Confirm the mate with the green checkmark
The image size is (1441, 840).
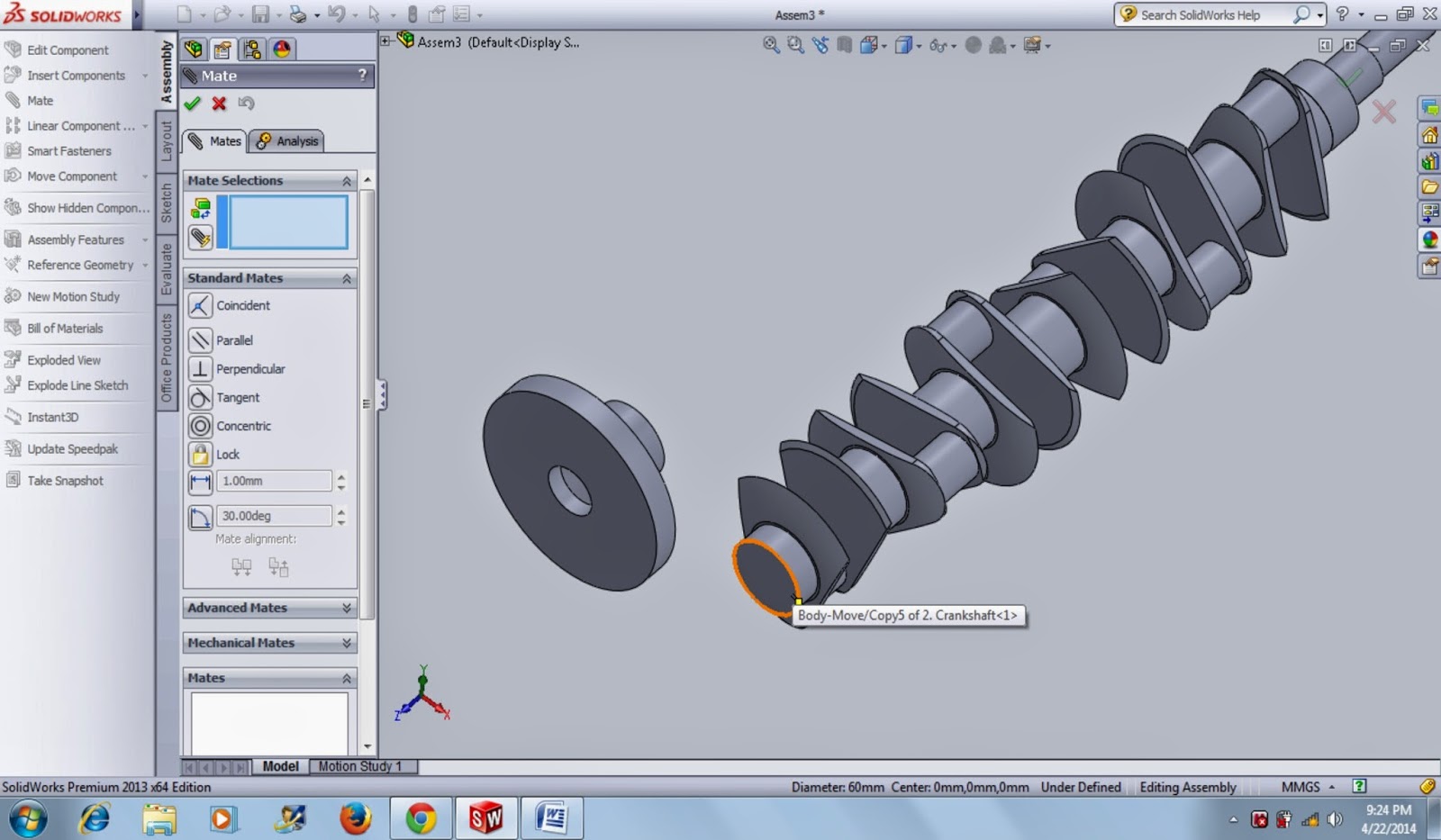tap(193, 104)
